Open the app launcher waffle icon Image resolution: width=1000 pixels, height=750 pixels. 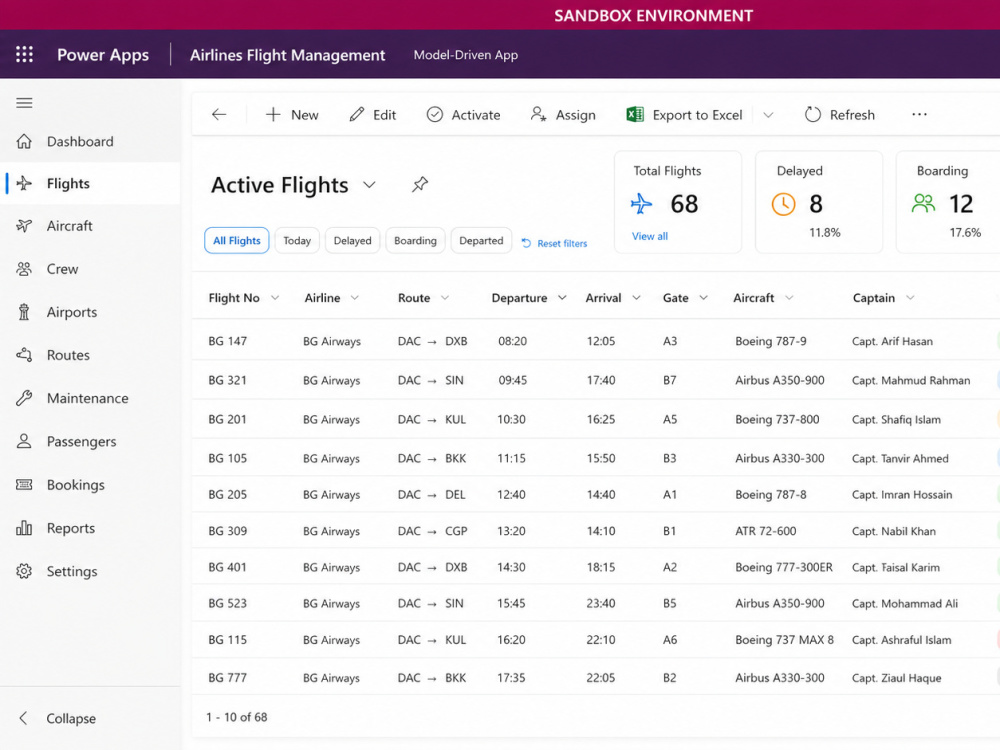click(x=24, y=54)
